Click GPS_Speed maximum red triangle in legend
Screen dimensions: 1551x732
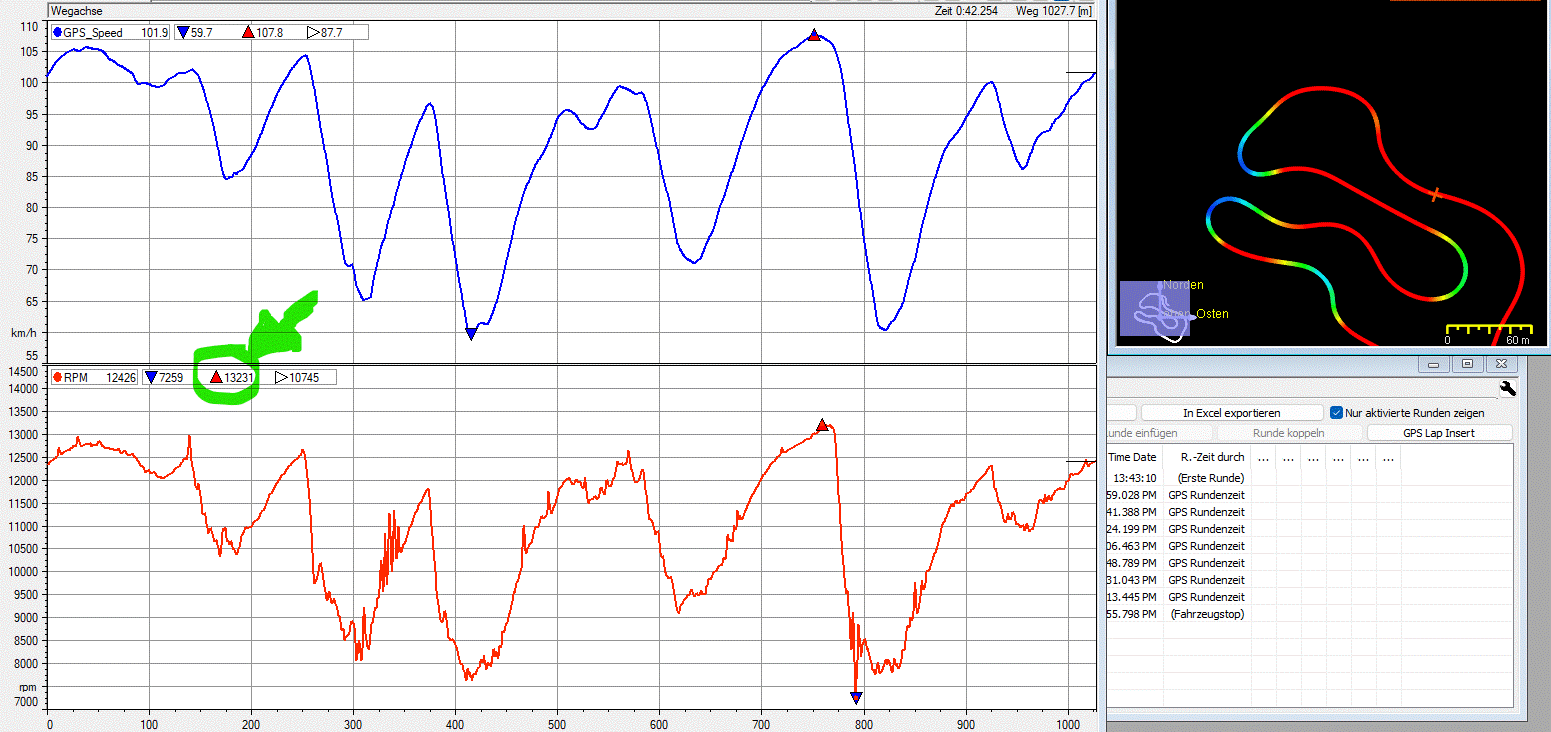(x=248, y=33)
